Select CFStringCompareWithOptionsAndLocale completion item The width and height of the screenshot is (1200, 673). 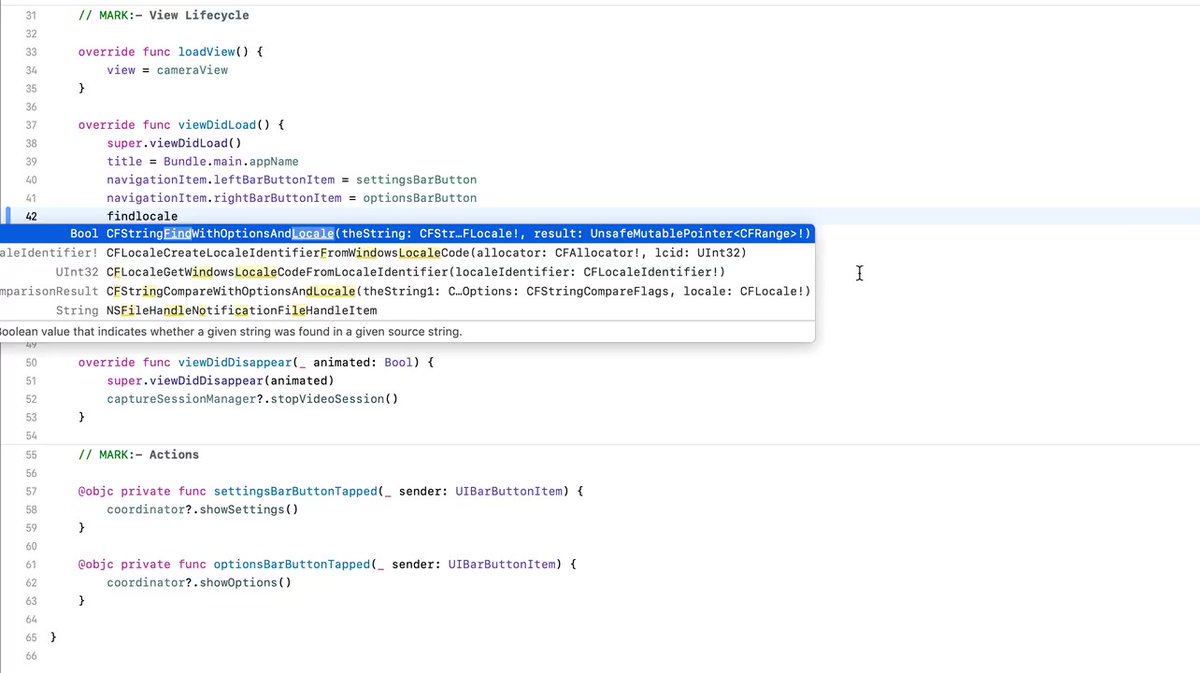click(407, 291)
